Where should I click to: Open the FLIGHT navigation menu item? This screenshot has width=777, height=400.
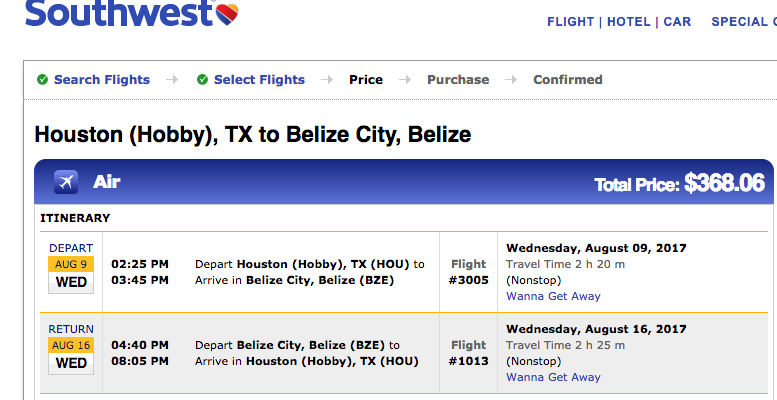[x=570, y=22]
